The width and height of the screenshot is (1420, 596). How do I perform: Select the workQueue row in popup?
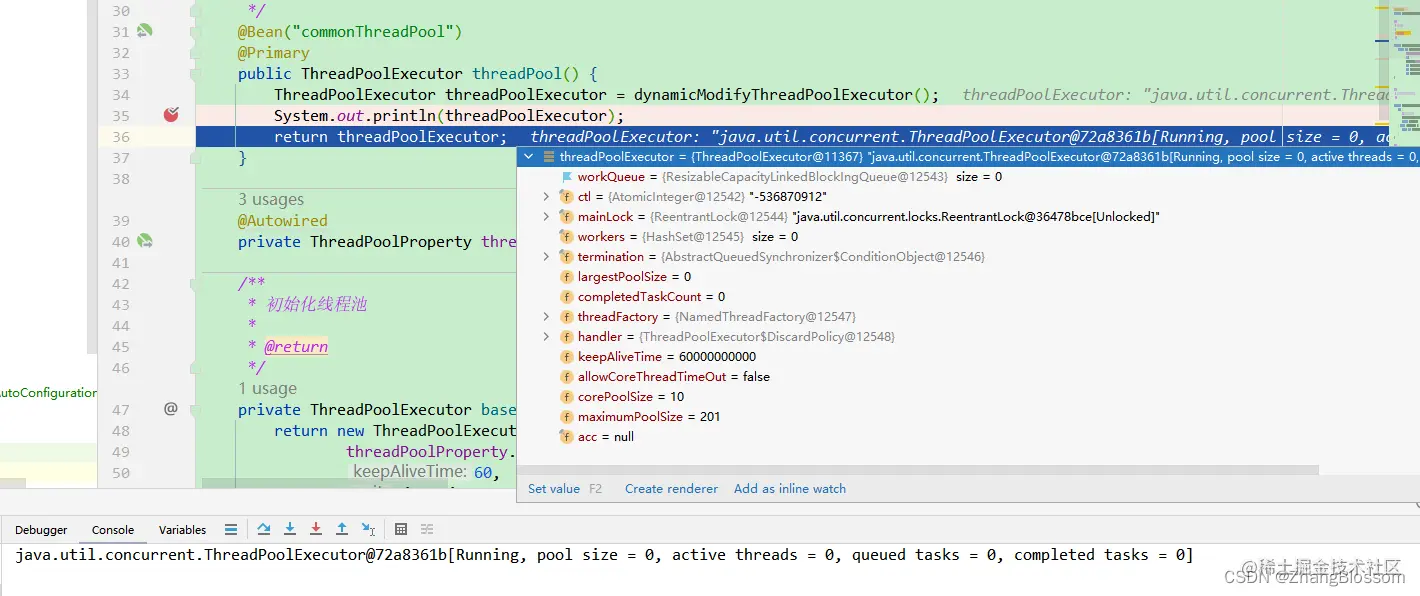point(968,177)
